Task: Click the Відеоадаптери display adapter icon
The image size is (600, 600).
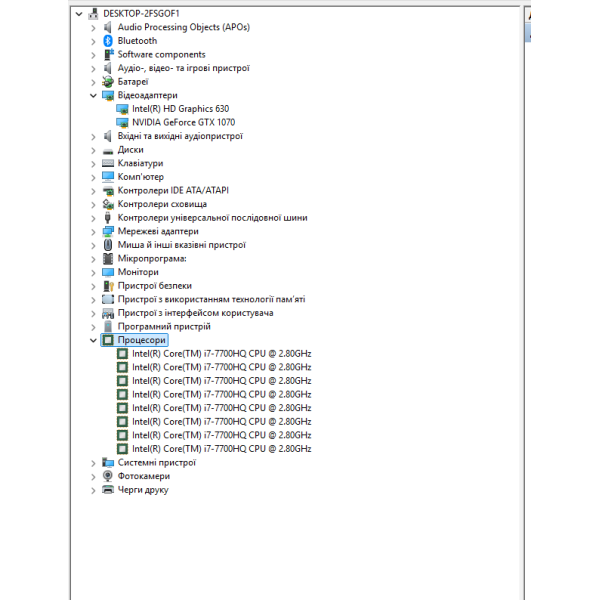Action: pos(108,95)
